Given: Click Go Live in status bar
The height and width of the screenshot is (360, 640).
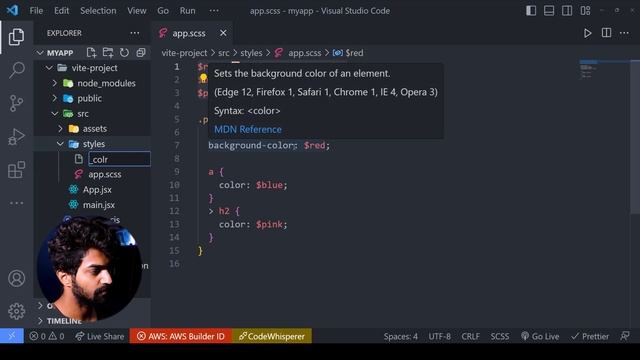Looking at the screenshot, I should [540, 336].
